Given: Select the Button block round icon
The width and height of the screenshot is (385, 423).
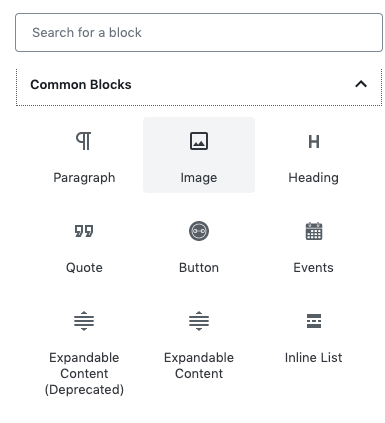Looking at the screenshot, I should 199,231.
